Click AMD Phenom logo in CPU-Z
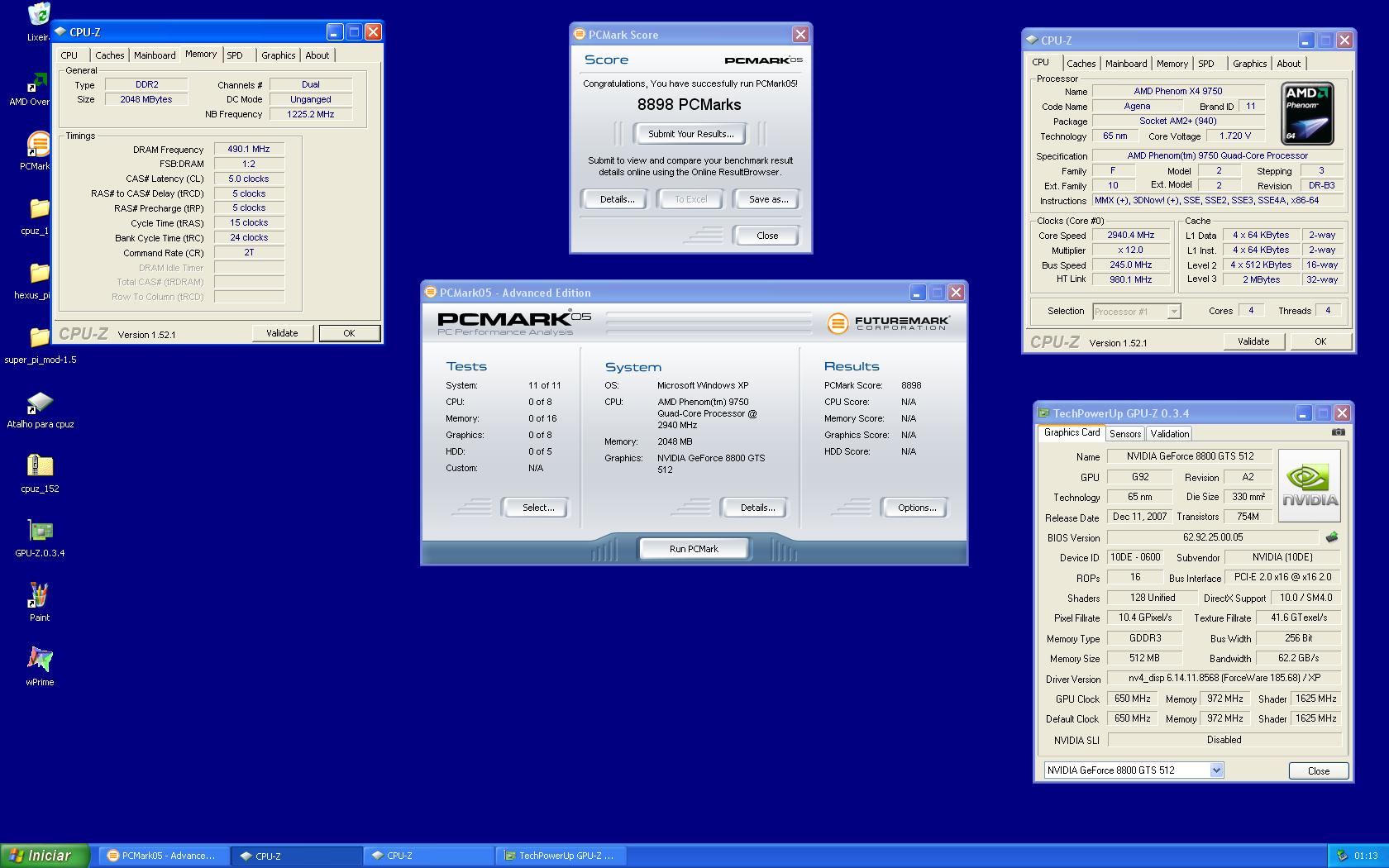Image resolution: width=1389 pixels, height=868 pixels. point(1307,113)
